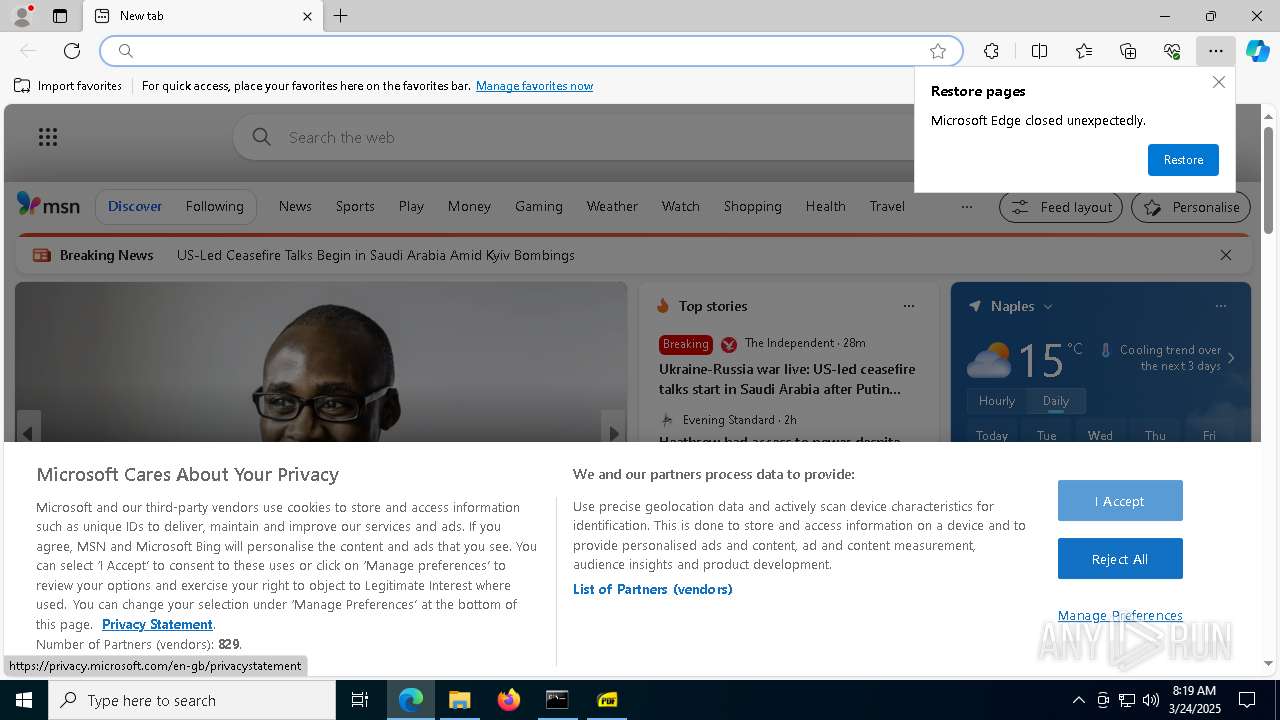Go to next slide in news carousel
This screenshot has height=720, width=1280.
pyautogui.click(x=614, y=432)
